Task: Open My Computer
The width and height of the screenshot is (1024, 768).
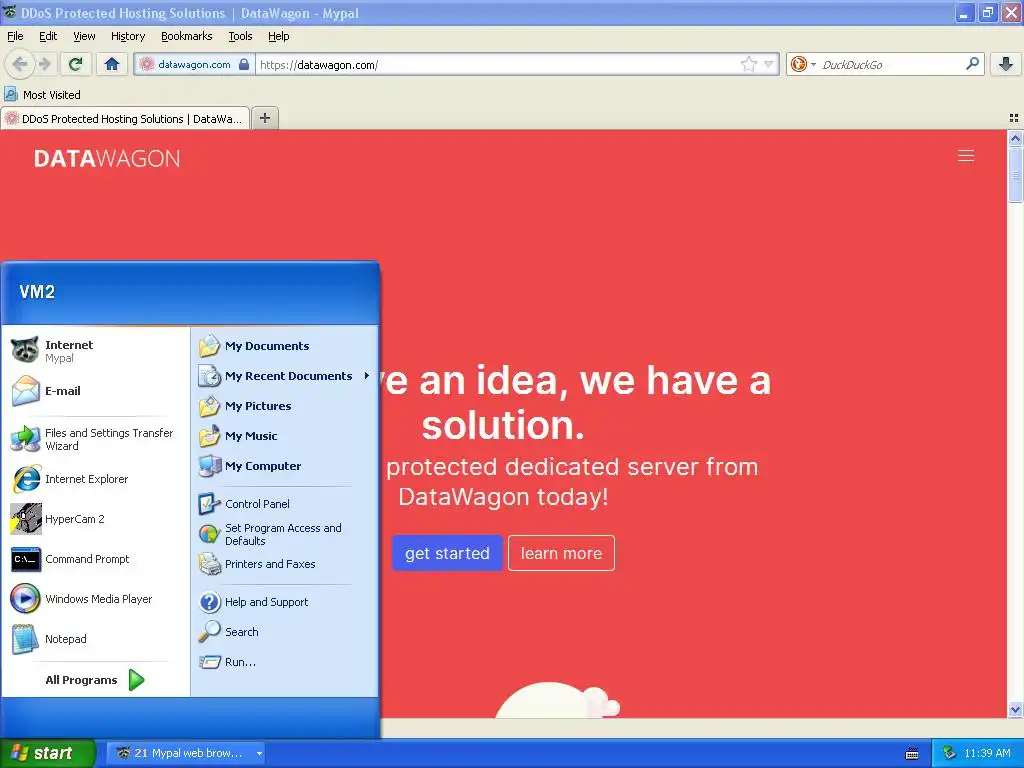Action: pyautogui.click(x=285, y=466)
